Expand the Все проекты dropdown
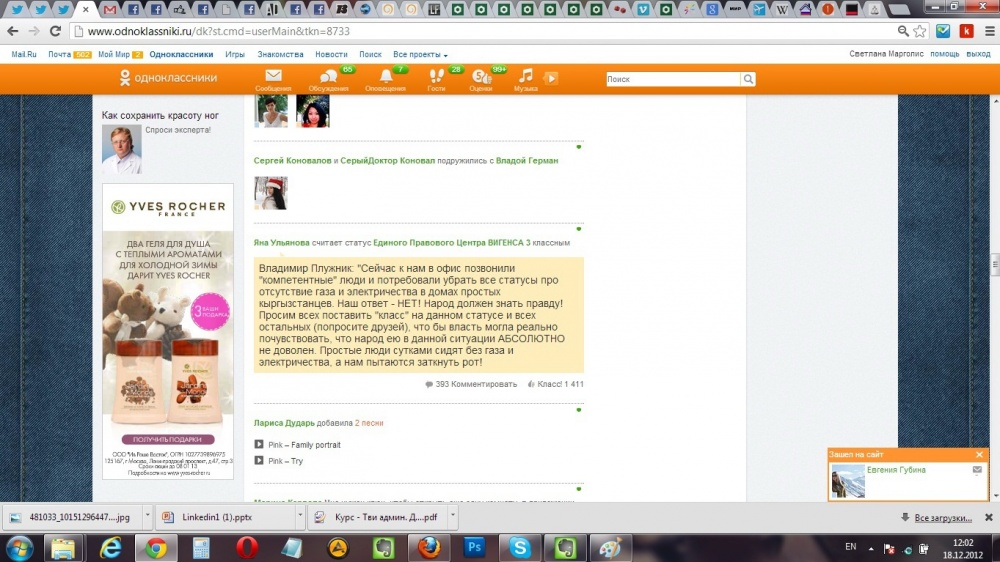 click(x=420, y=54)
